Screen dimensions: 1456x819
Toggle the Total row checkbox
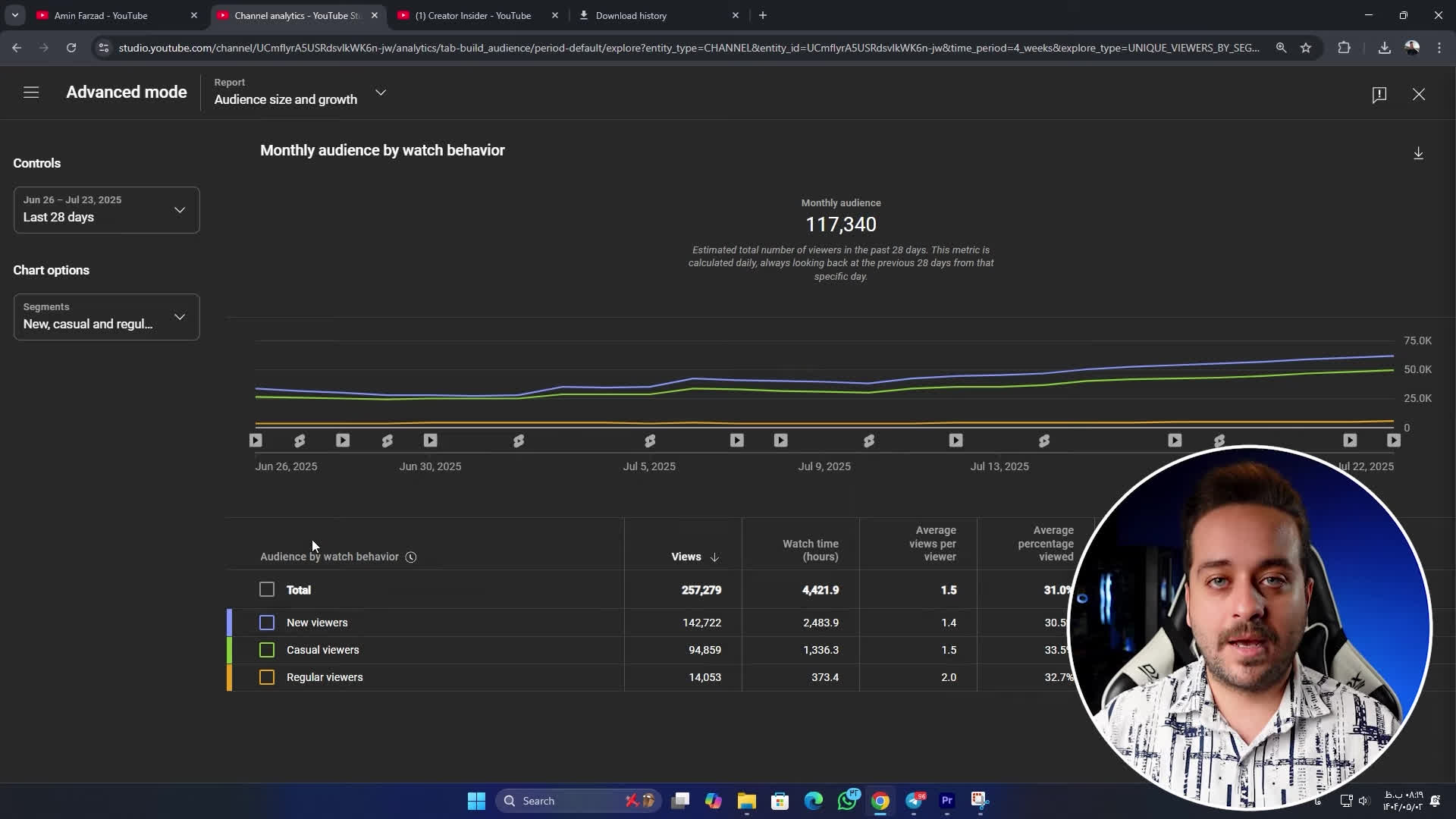tap(267, 590)
